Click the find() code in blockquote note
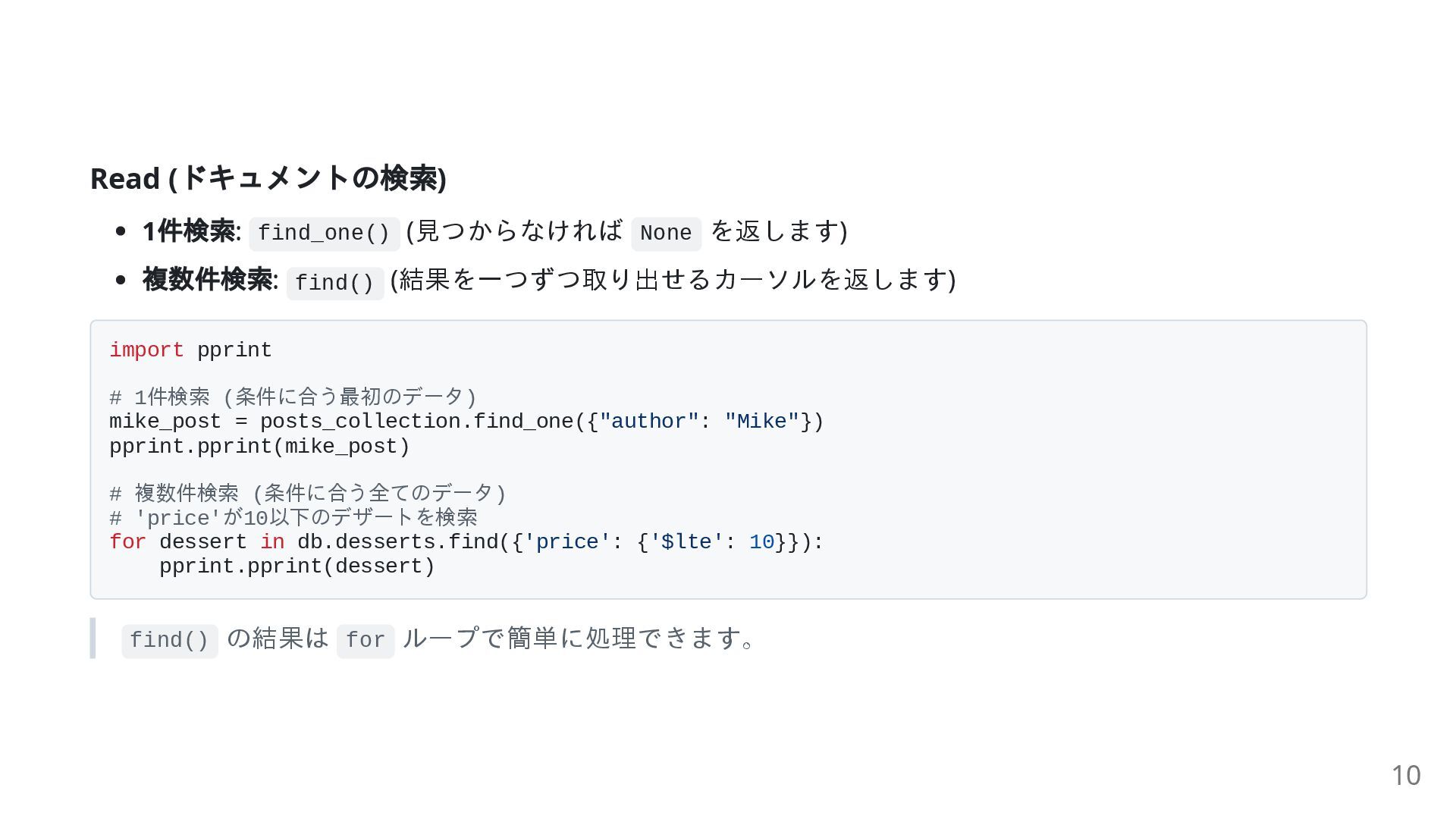Image resolution: width=1456 pixels, height=819 pixels. [x=169, y=641]
